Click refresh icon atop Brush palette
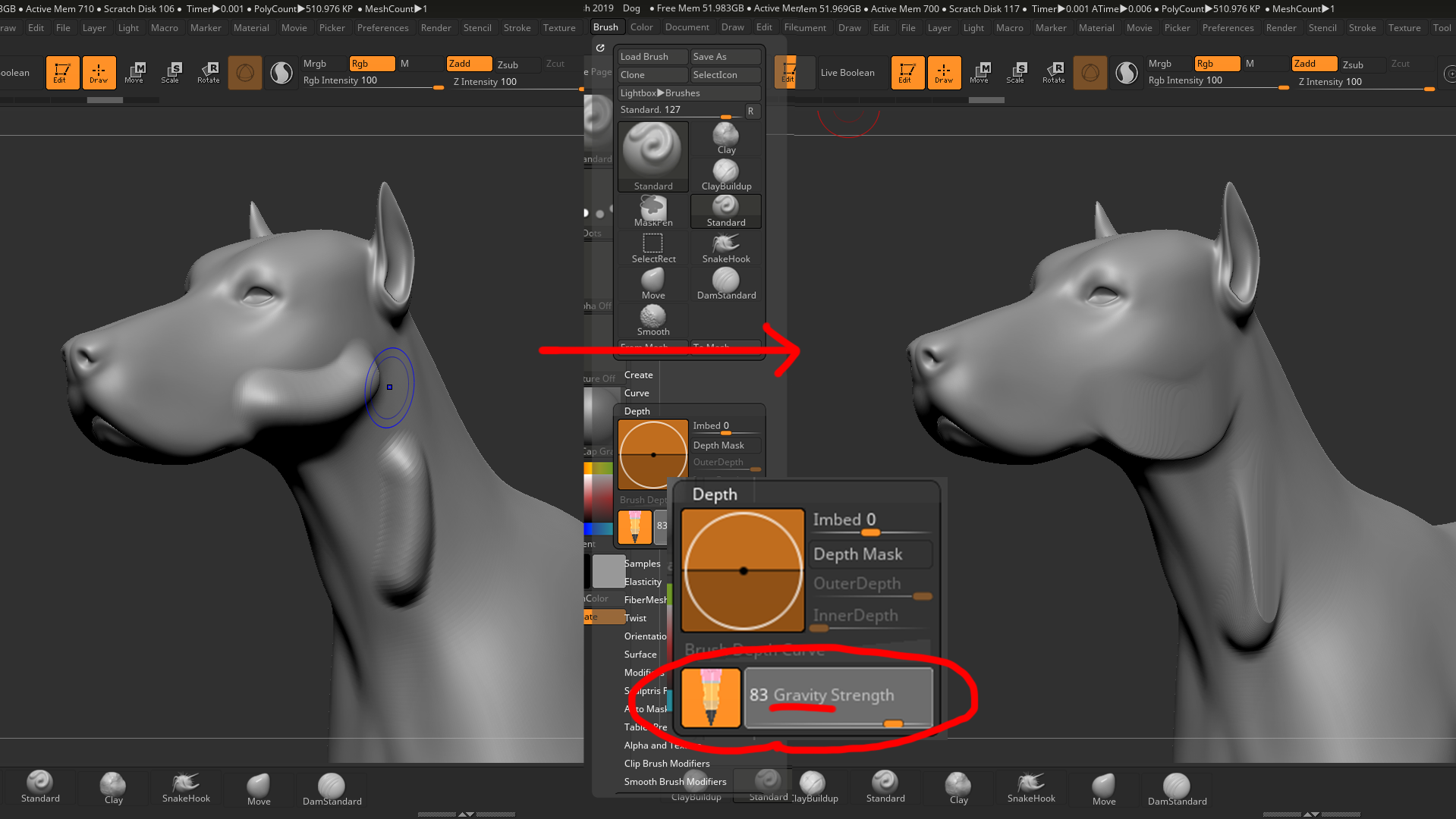 pos(600,48)
